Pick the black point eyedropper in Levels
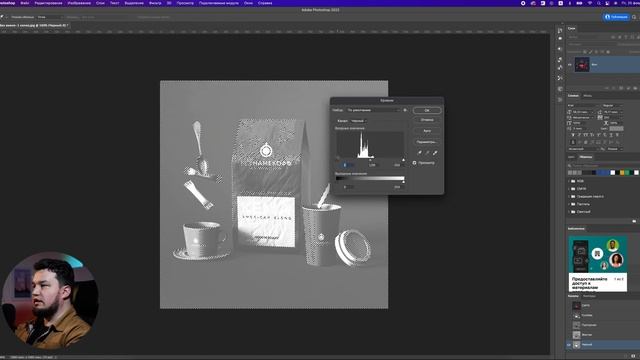Image resolution: width=640 pixels, height=360 pixels. 420,153
